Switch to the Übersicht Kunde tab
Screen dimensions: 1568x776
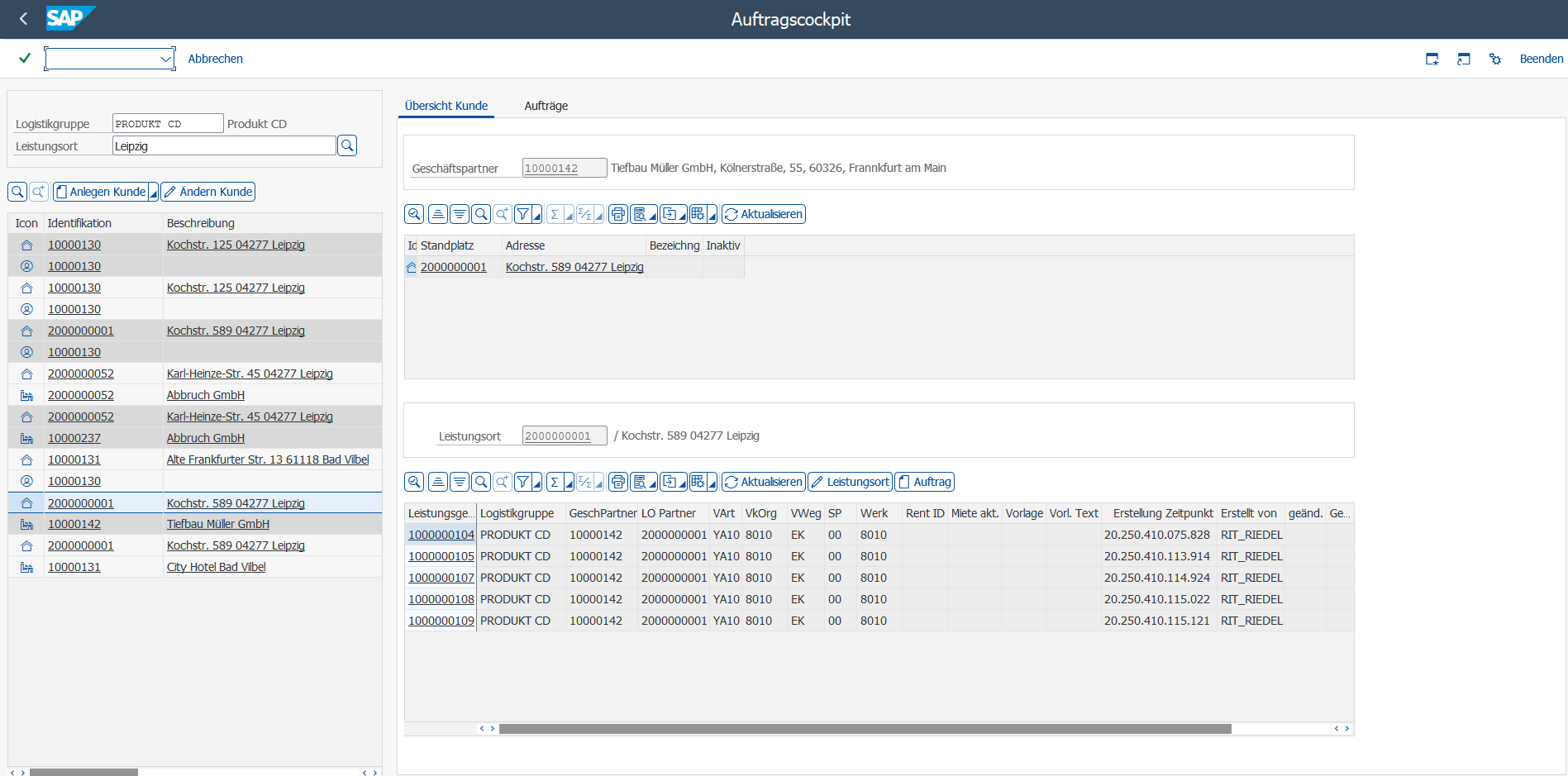pos(446,106)
